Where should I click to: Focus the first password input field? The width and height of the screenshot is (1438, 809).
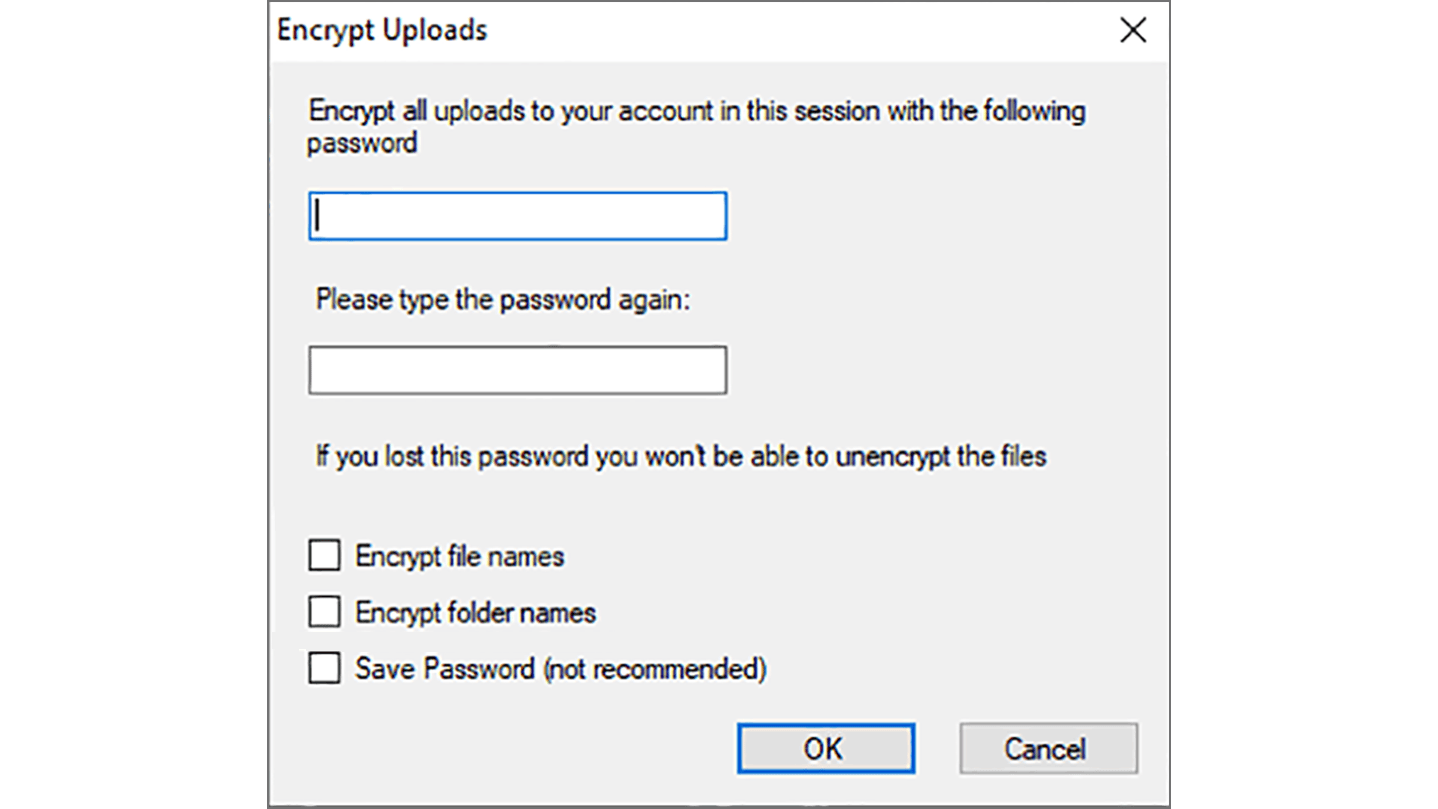[517, 216]
